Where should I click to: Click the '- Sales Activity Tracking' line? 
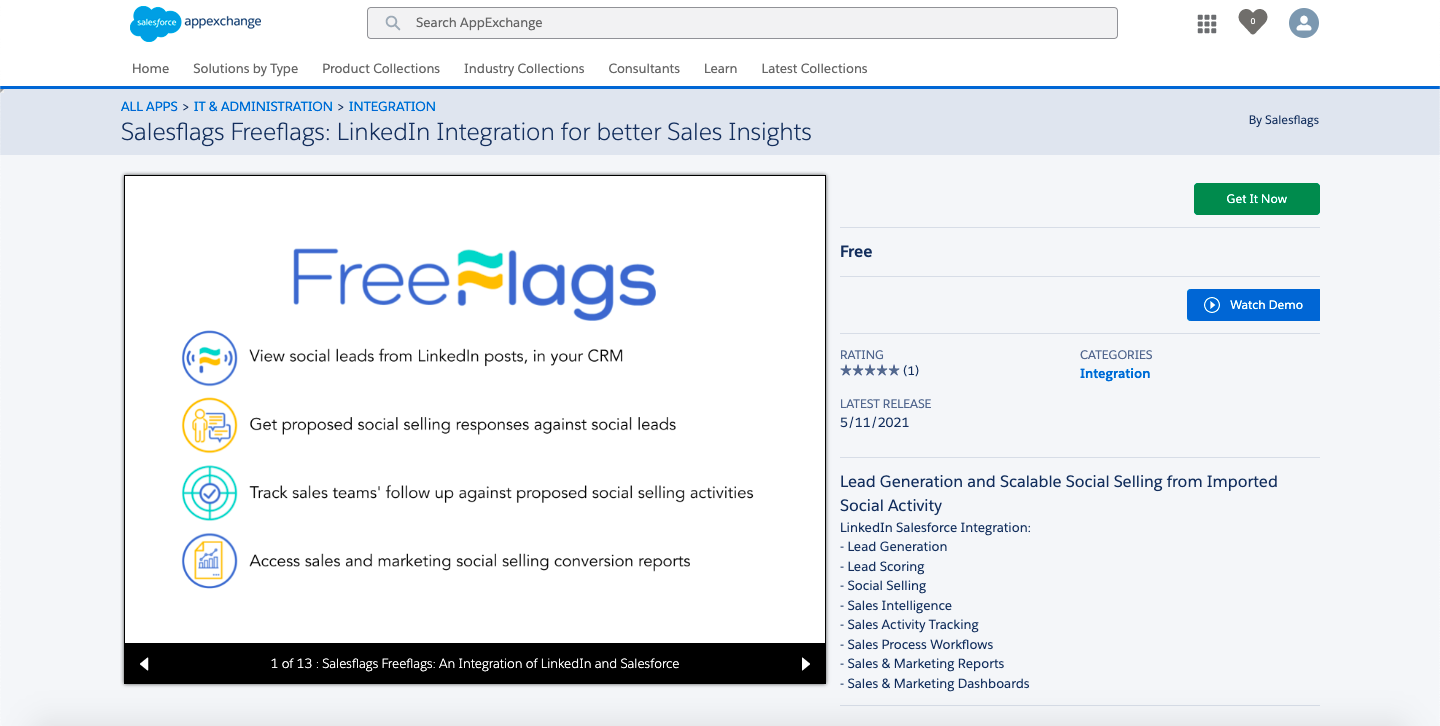(x=909, y=625)
